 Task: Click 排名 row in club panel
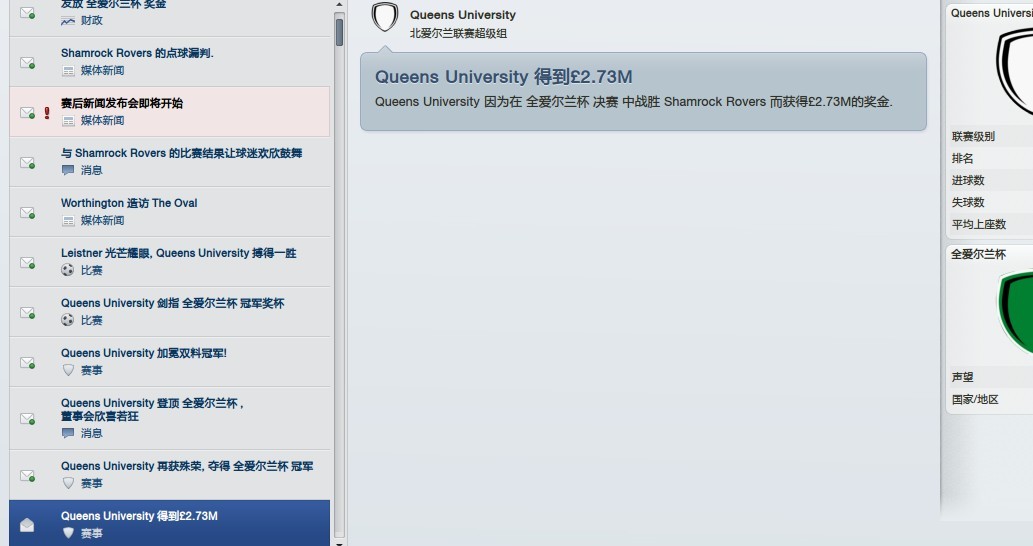click(x=990, y=158)
